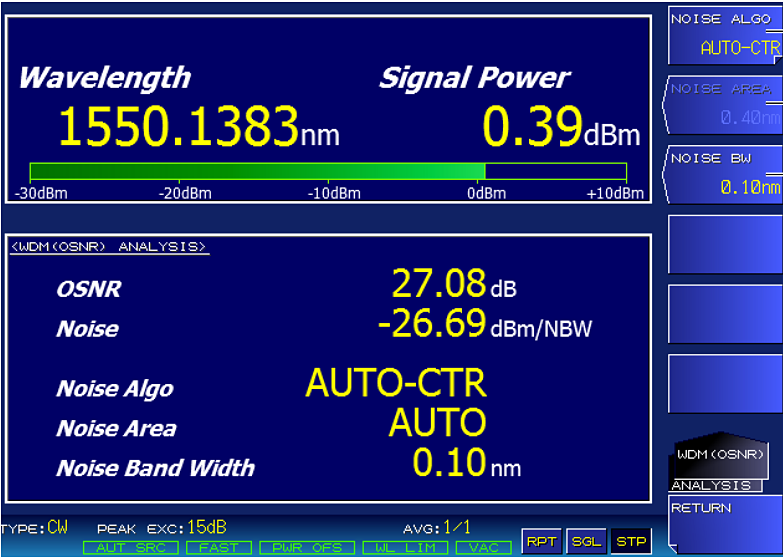This screenshot has height=558, width=783.
Task: Open the NOISE ALGO soft key
Action: click(x=724, y=35)
